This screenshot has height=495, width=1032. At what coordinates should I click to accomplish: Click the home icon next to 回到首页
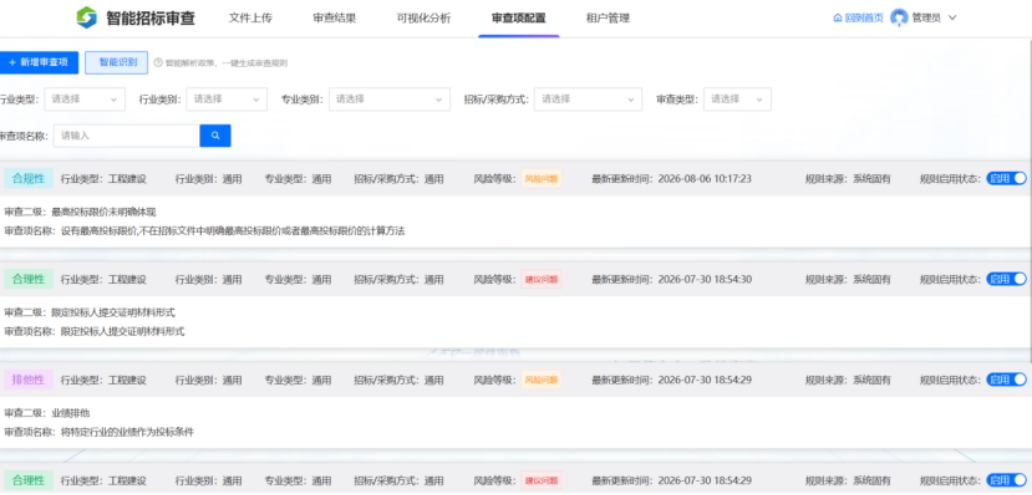[837, 18]
